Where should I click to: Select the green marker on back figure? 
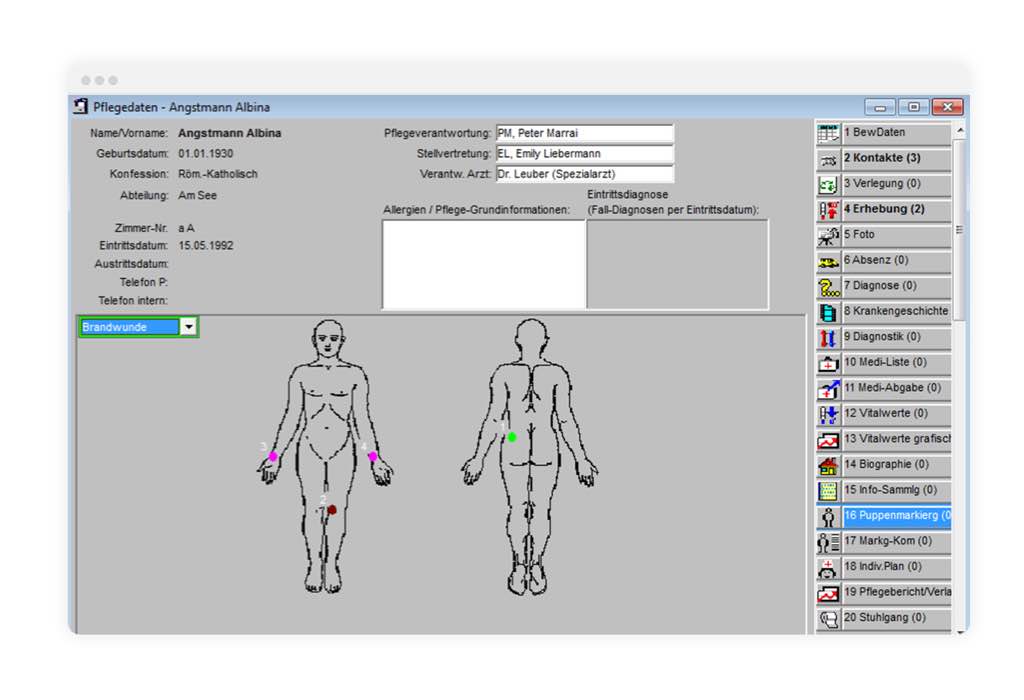pos(512,437)
